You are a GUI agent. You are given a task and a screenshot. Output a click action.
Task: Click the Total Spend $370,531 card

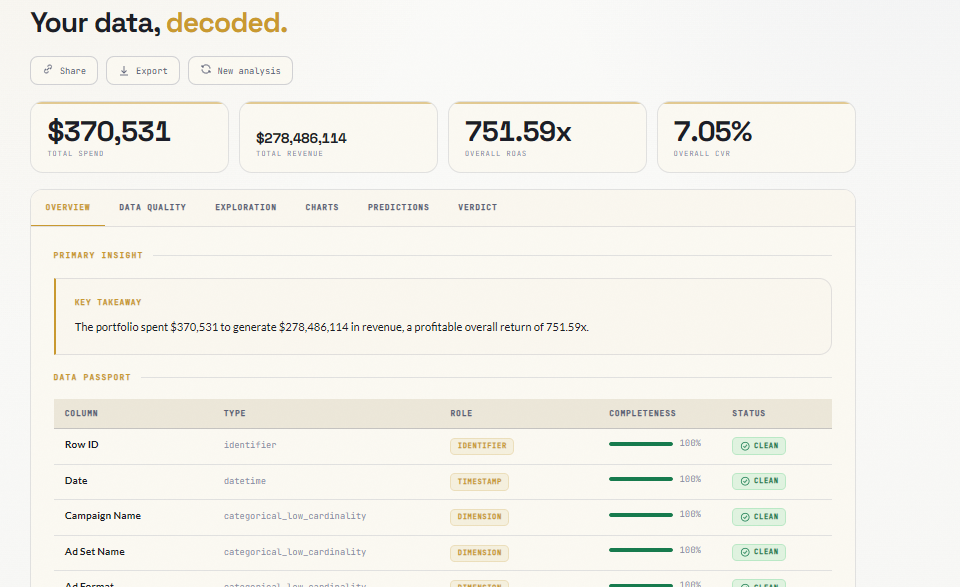[129, 137]
